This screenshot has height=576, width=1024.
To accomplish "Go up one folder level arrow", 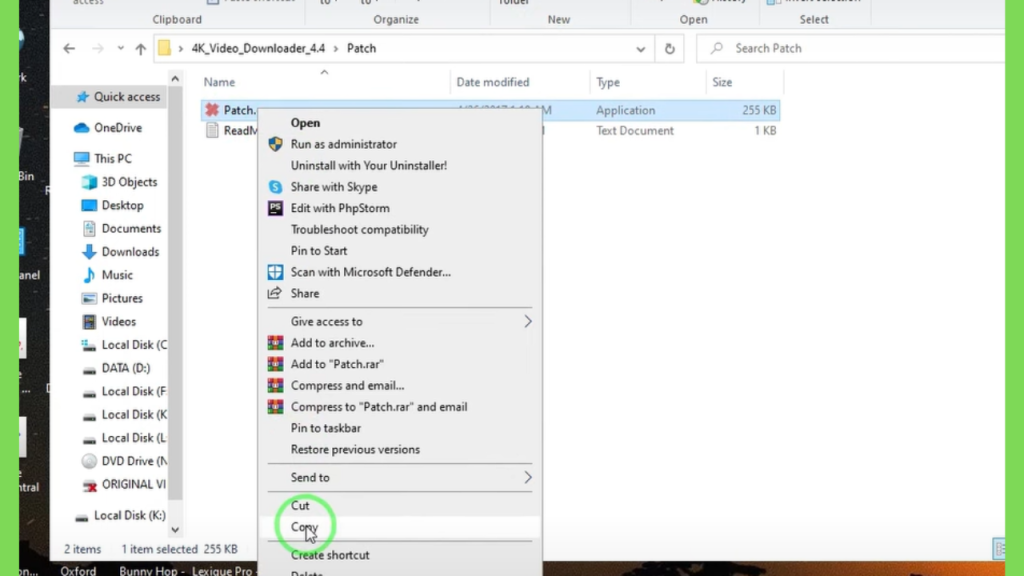I will coord(140,48).
